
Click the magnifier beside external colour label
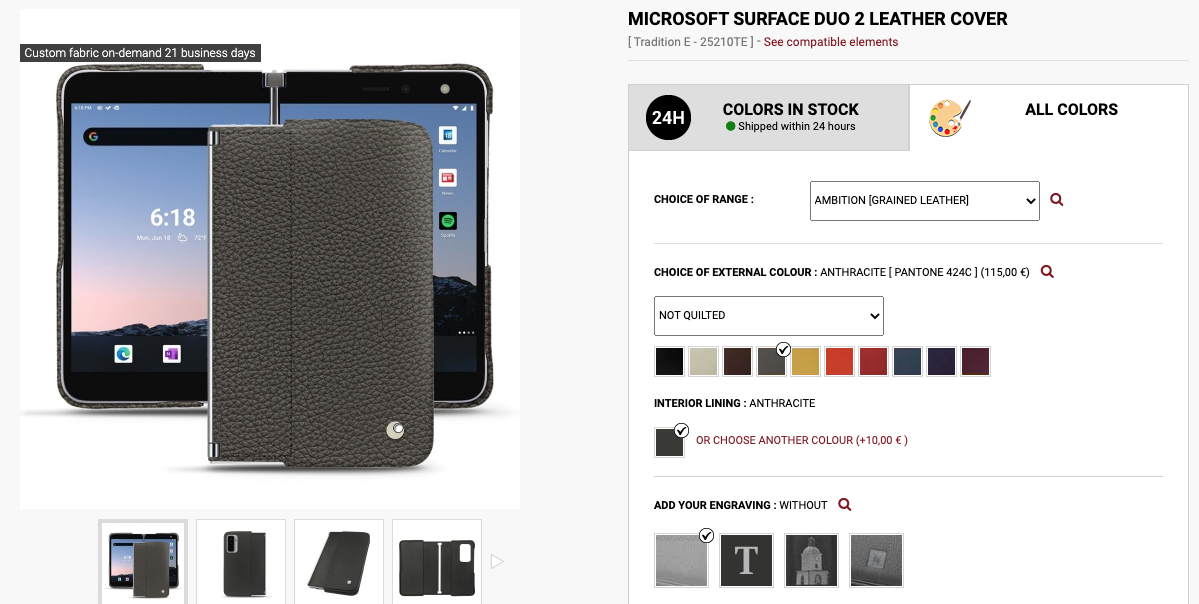click(1047, 271)
